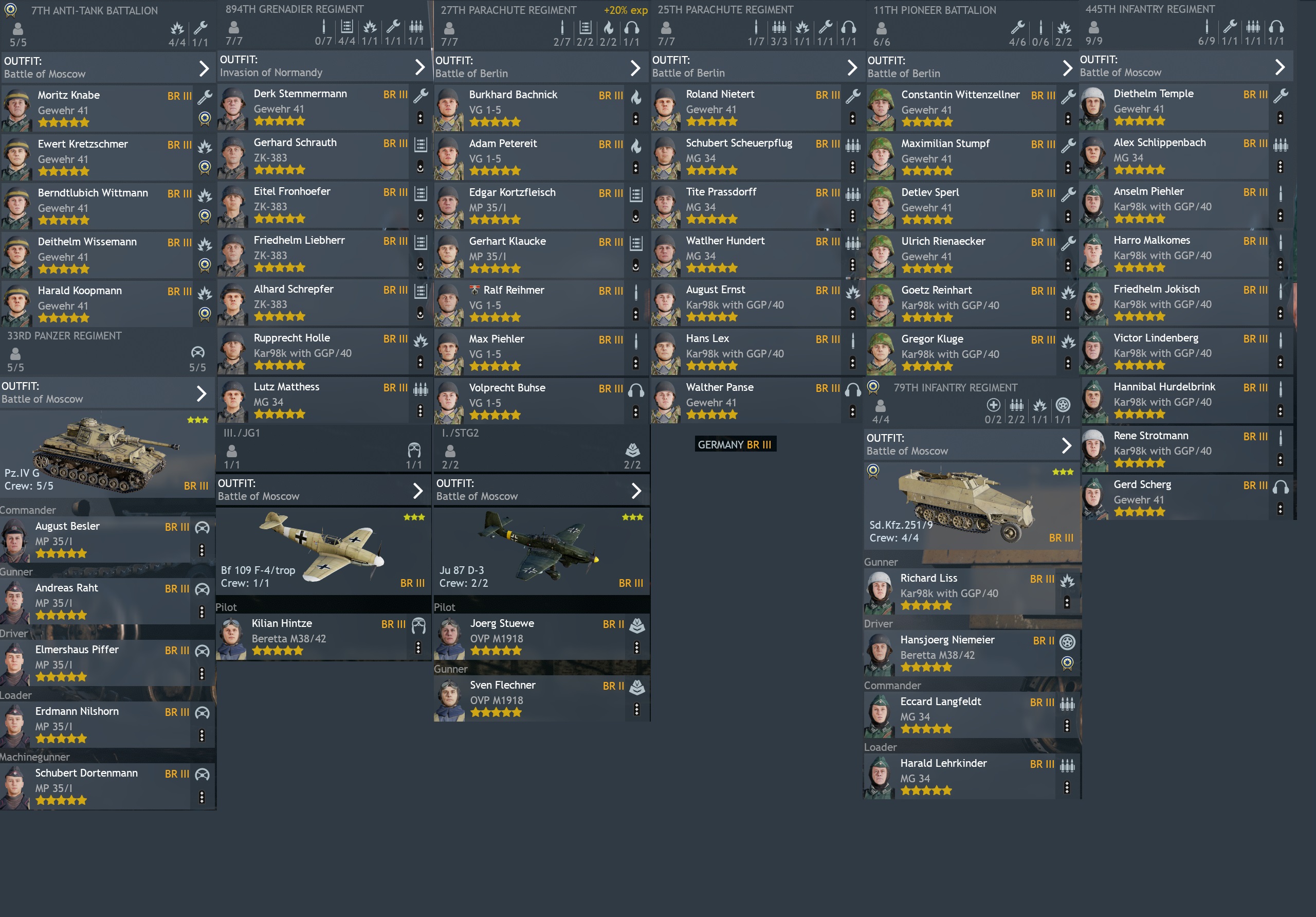Open Roland Nietert's three-dot options
1316x917 pixels.
coord(852,118)
